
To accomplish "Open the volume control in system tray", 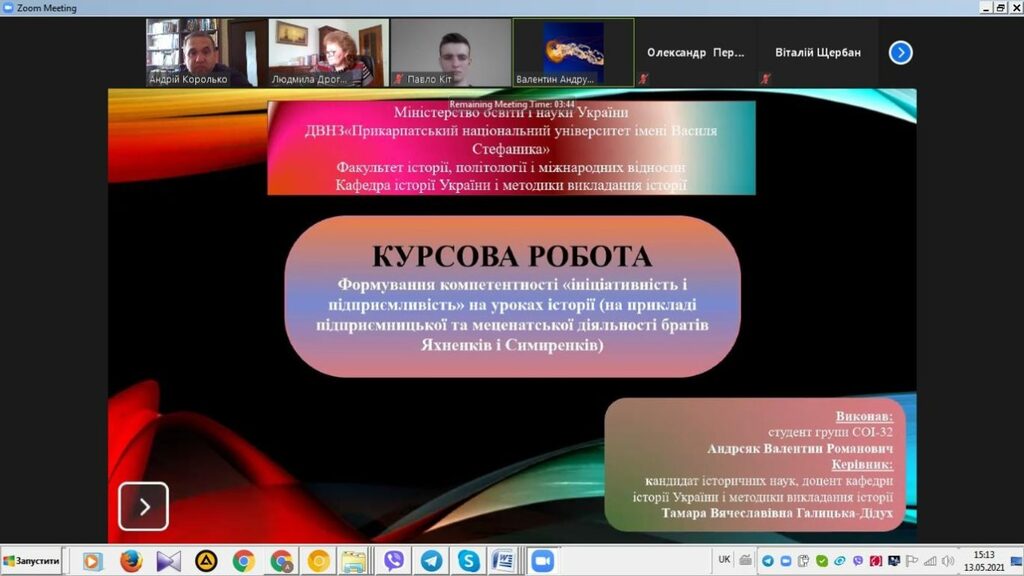I will (946, 561).
